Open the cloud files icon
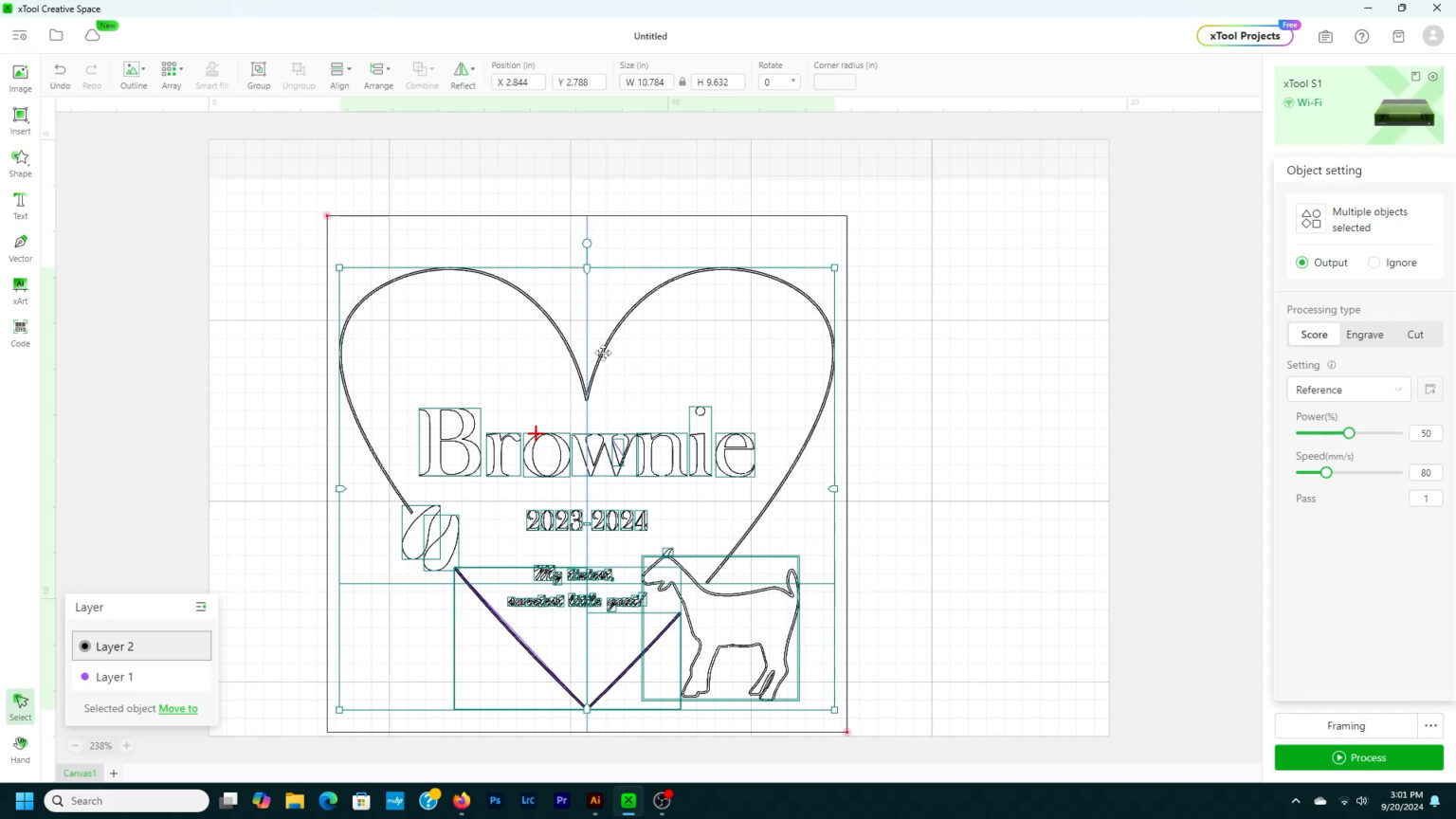The image size is (1456, 819). [92, 35]
